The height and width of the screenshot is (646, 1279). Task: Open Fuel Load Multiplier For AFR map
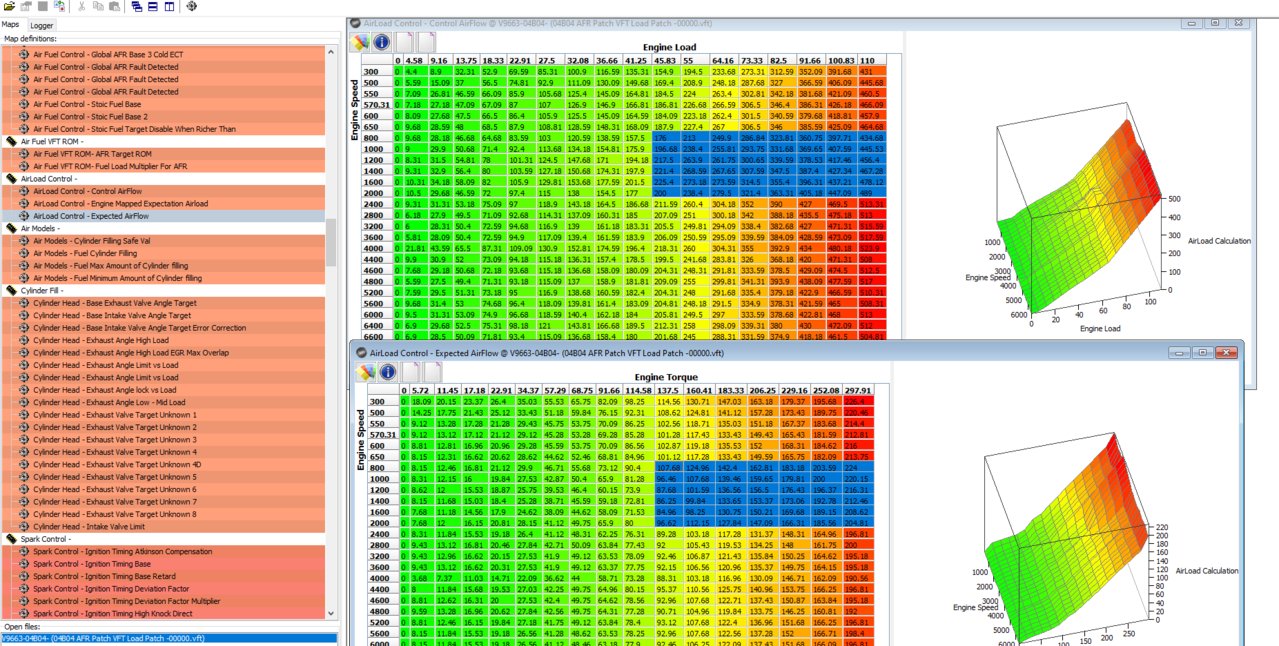[x=163, y=166]
